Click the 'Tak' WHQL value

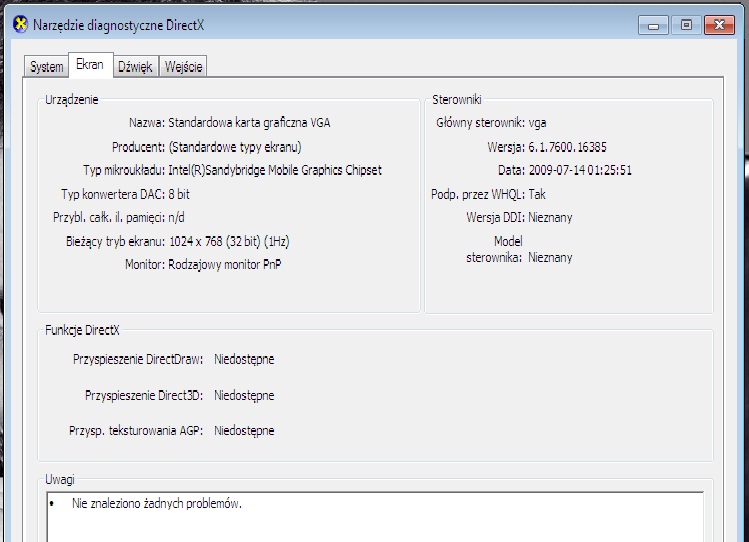(537, 194)
